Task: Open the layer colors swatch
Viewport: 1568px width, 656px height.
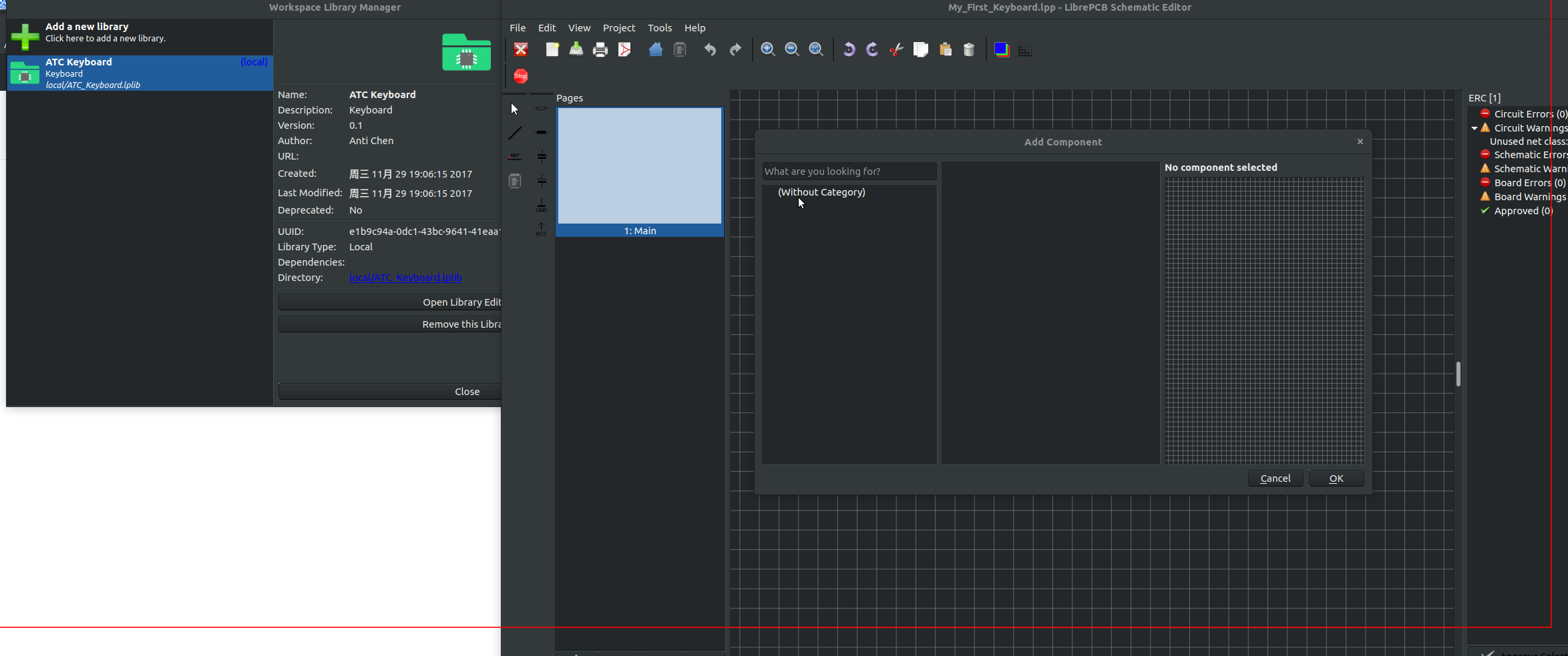Action: tap(1000, 49)
